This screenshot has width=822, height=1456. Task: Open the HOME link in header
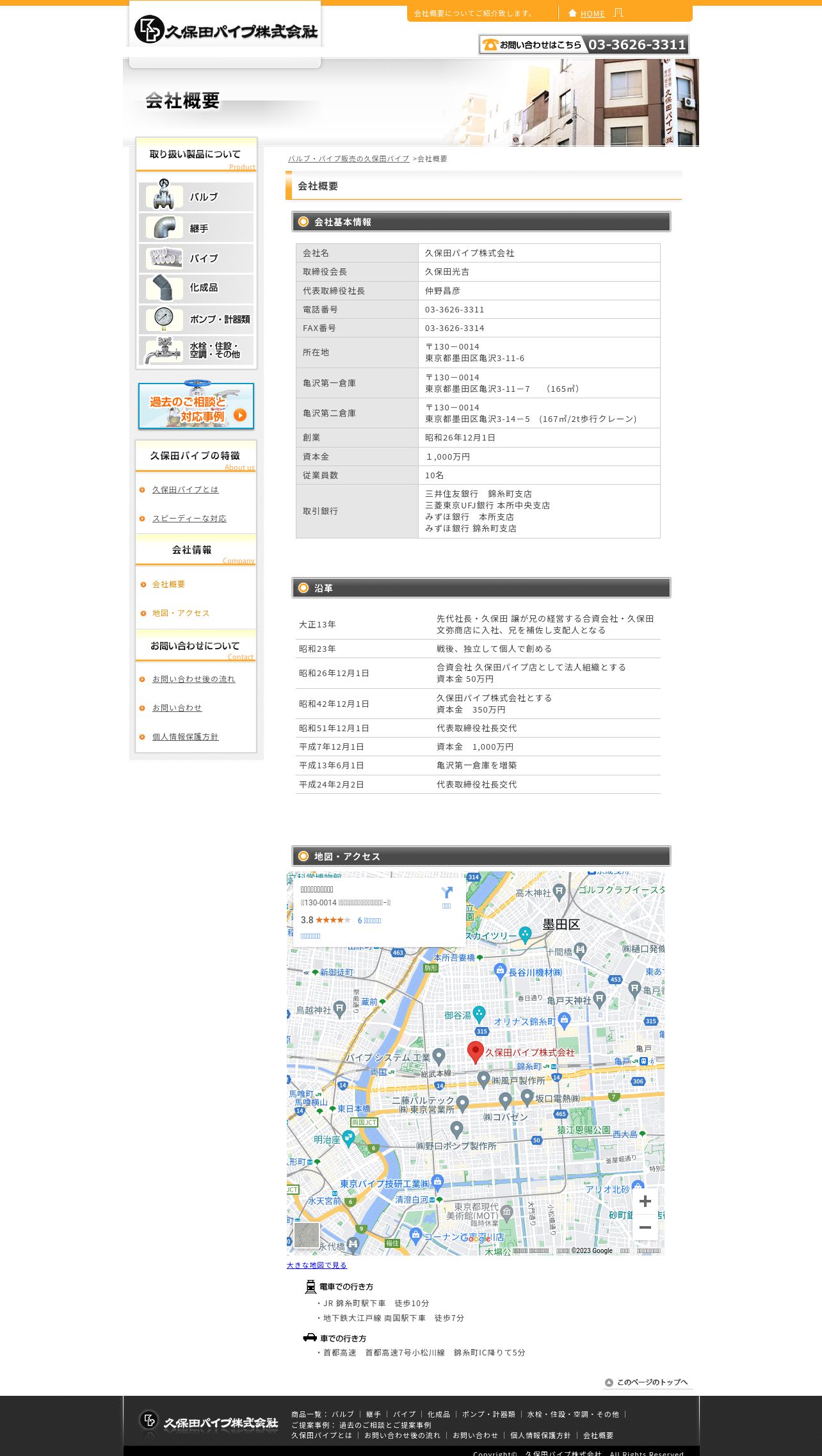[592, 13]
